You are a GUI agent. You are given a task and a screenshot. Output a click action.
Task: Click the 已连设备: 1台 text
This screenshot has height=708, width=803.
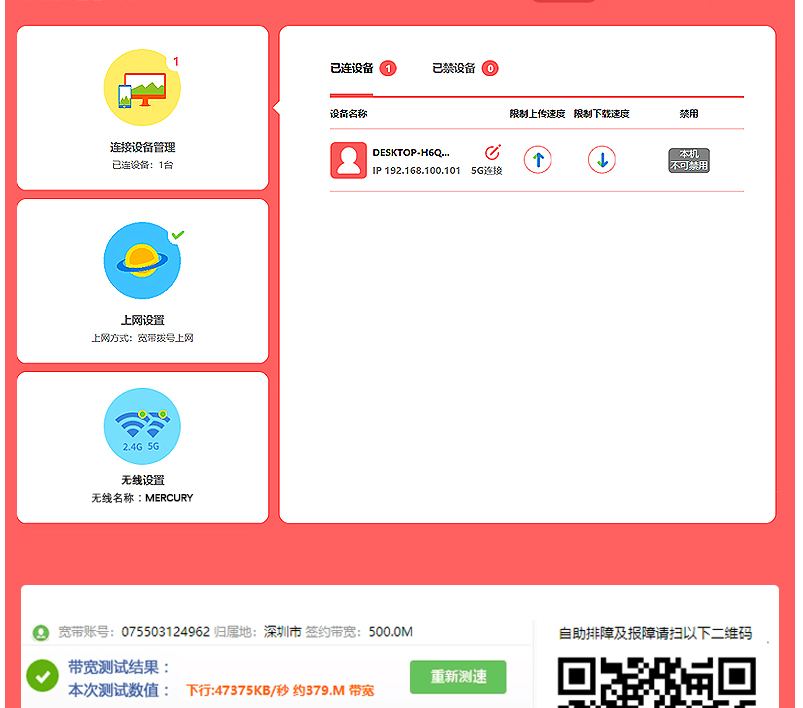pos(142,165)
